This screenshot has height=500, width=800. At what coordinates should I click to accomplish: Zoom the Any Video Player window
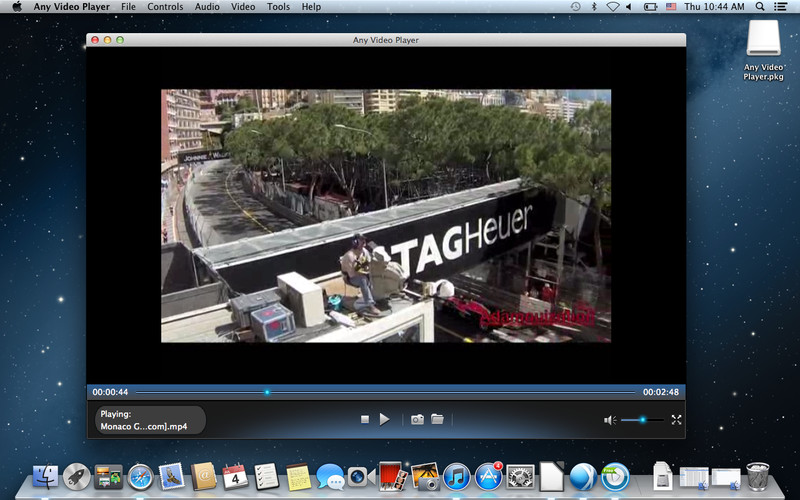tap(120, 40)
